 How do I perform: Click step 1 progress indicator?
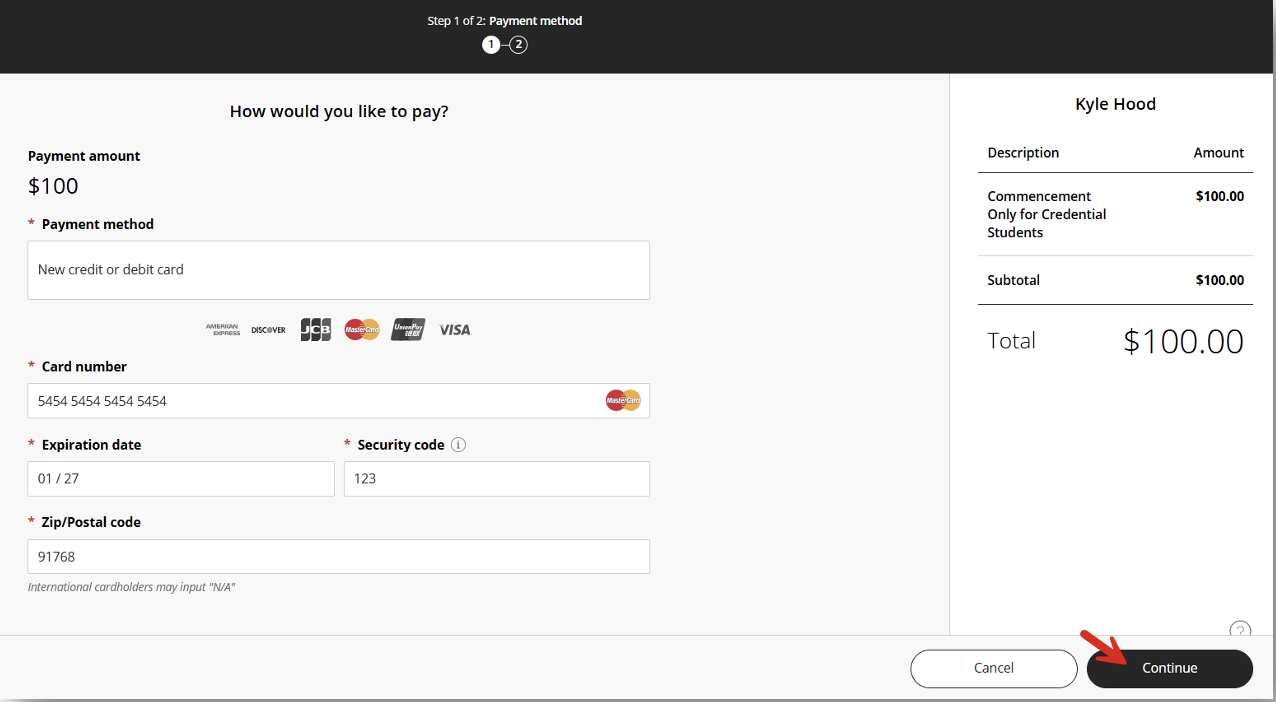coord(491,45)
